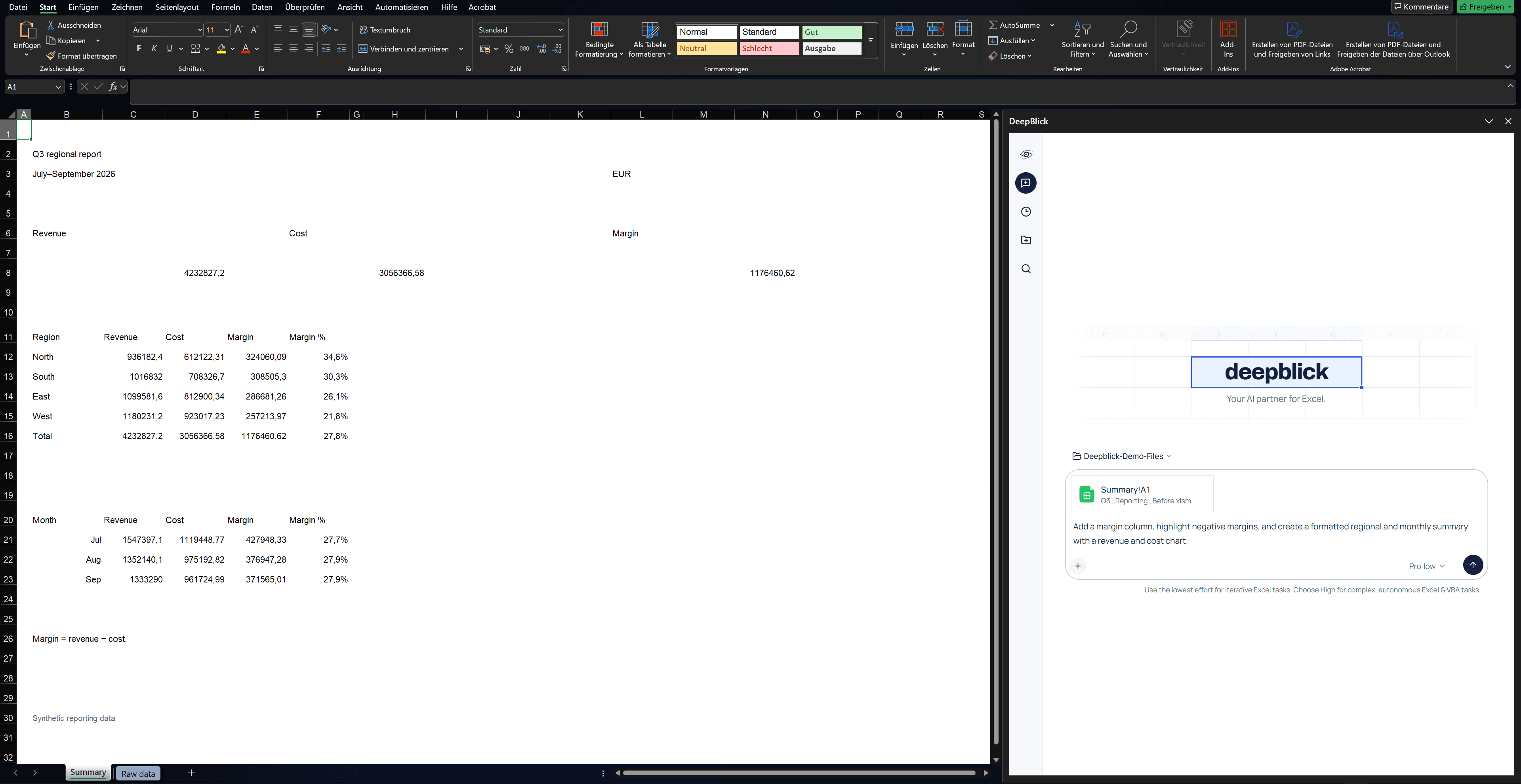This screenshot has height=784, width=1521.
Task: Open the font size 11 dropdown
Action: (x=227, y=30)
